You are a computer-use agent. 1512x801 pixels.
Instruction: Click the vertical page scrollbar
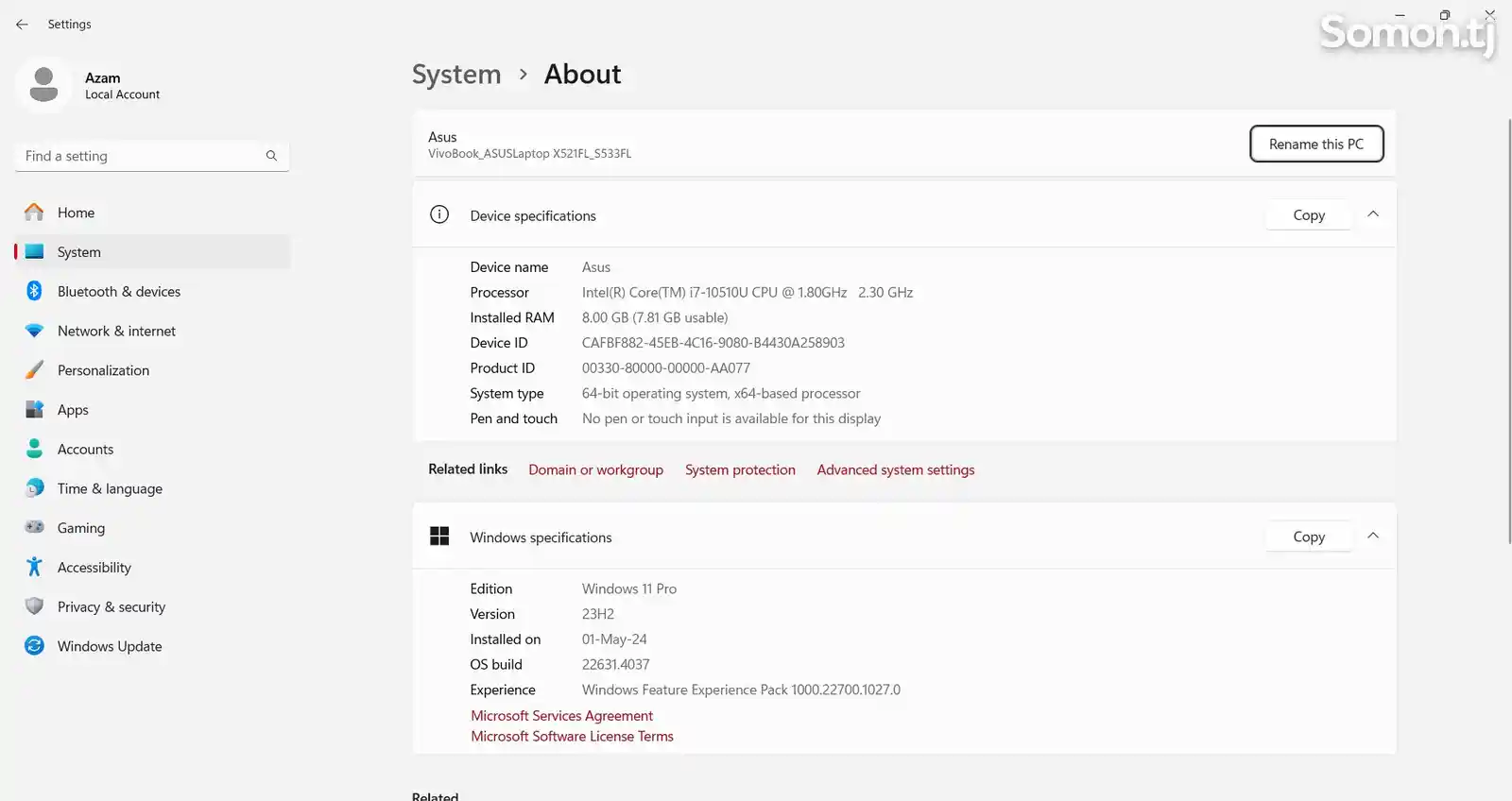tap(1507, 331)
